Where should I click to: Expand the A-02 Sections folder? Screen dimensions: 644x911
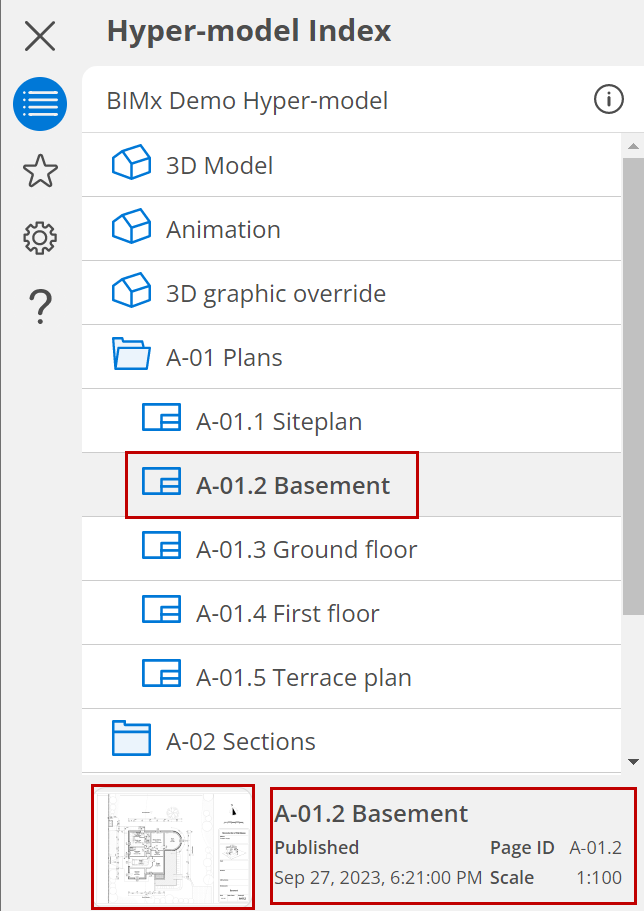[131, 740]
